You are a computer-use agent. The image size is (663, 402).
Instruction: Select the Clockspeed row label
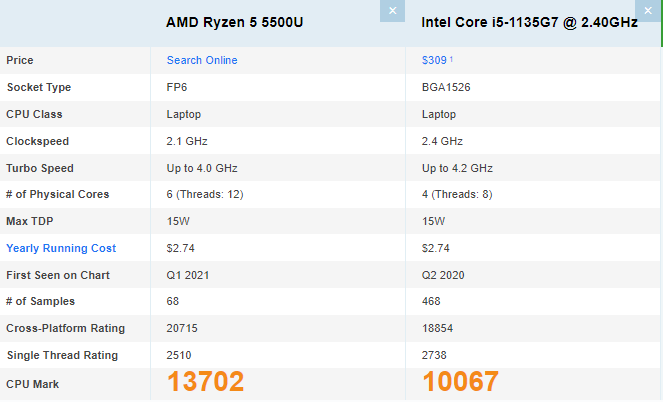point(38,141)
